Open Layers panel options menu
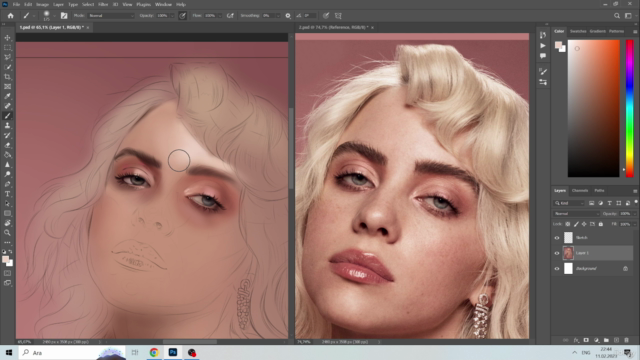 (635, 191)
